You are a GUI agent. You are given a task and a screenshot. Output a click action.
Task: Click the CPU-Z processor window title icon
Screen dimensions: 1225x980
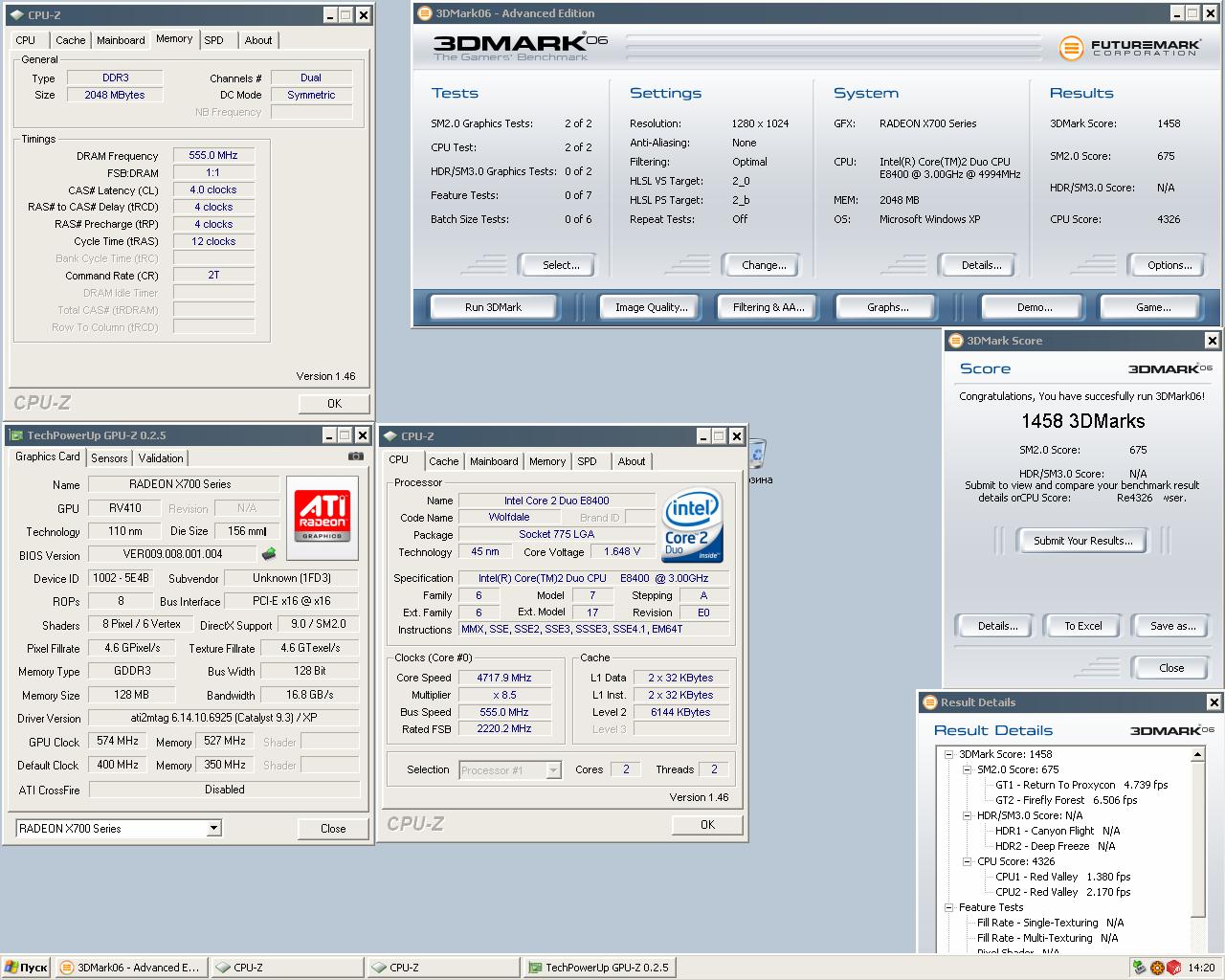390,436
